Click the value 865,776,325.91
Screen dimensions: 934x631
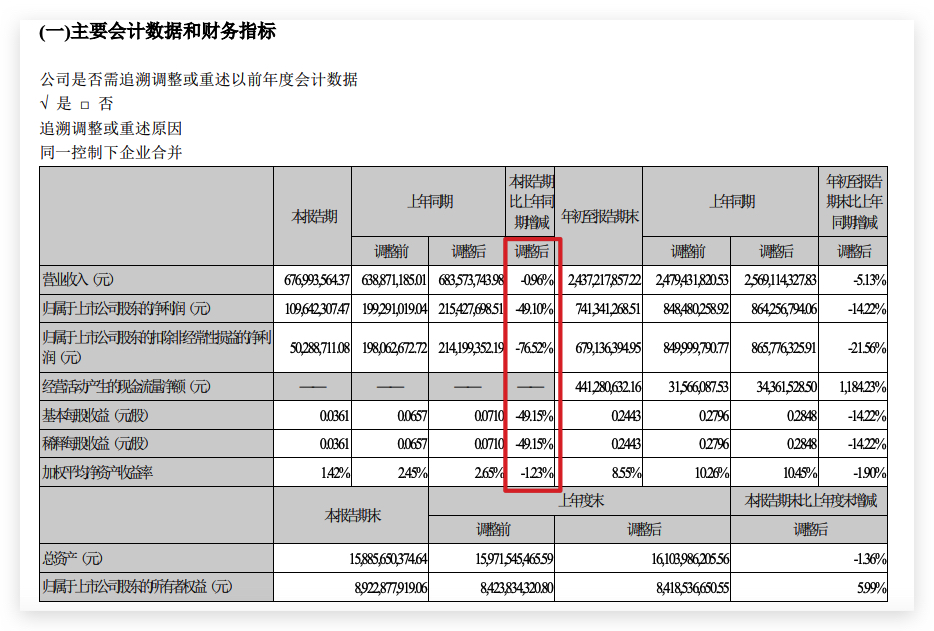click(784, 347)
